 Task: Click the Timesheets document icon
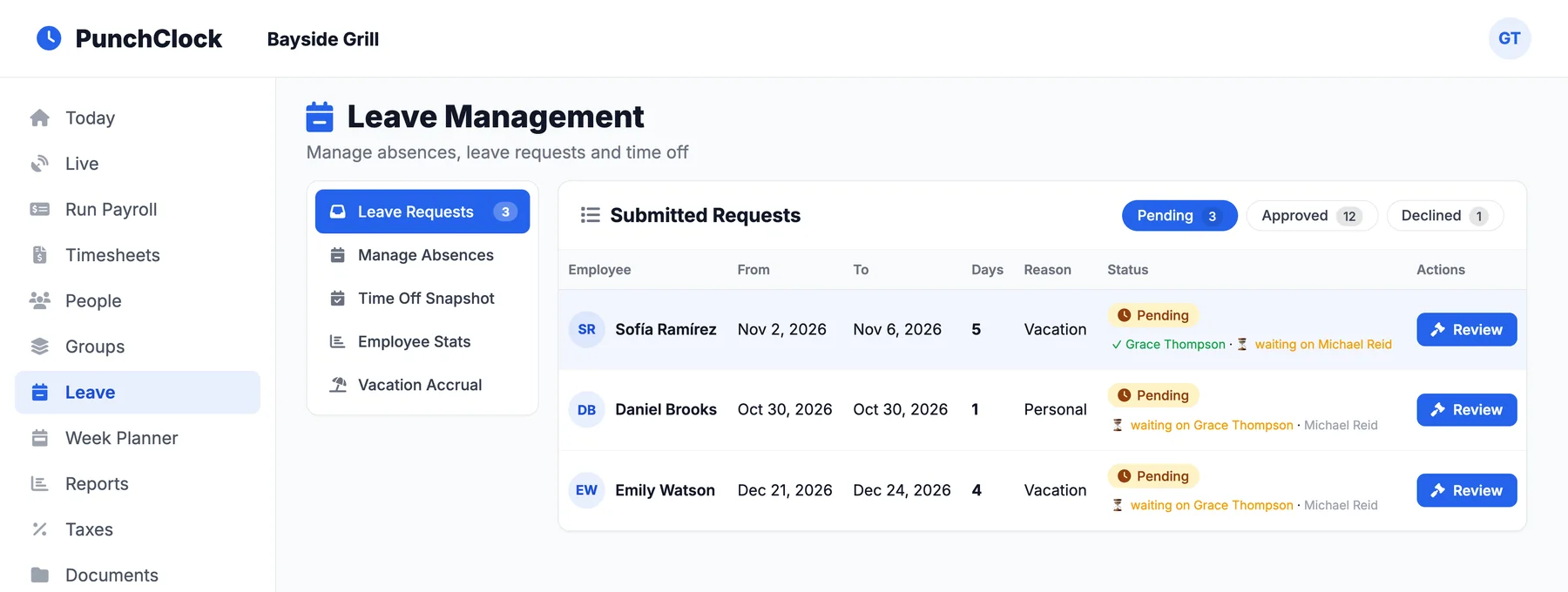pos(39,255)
